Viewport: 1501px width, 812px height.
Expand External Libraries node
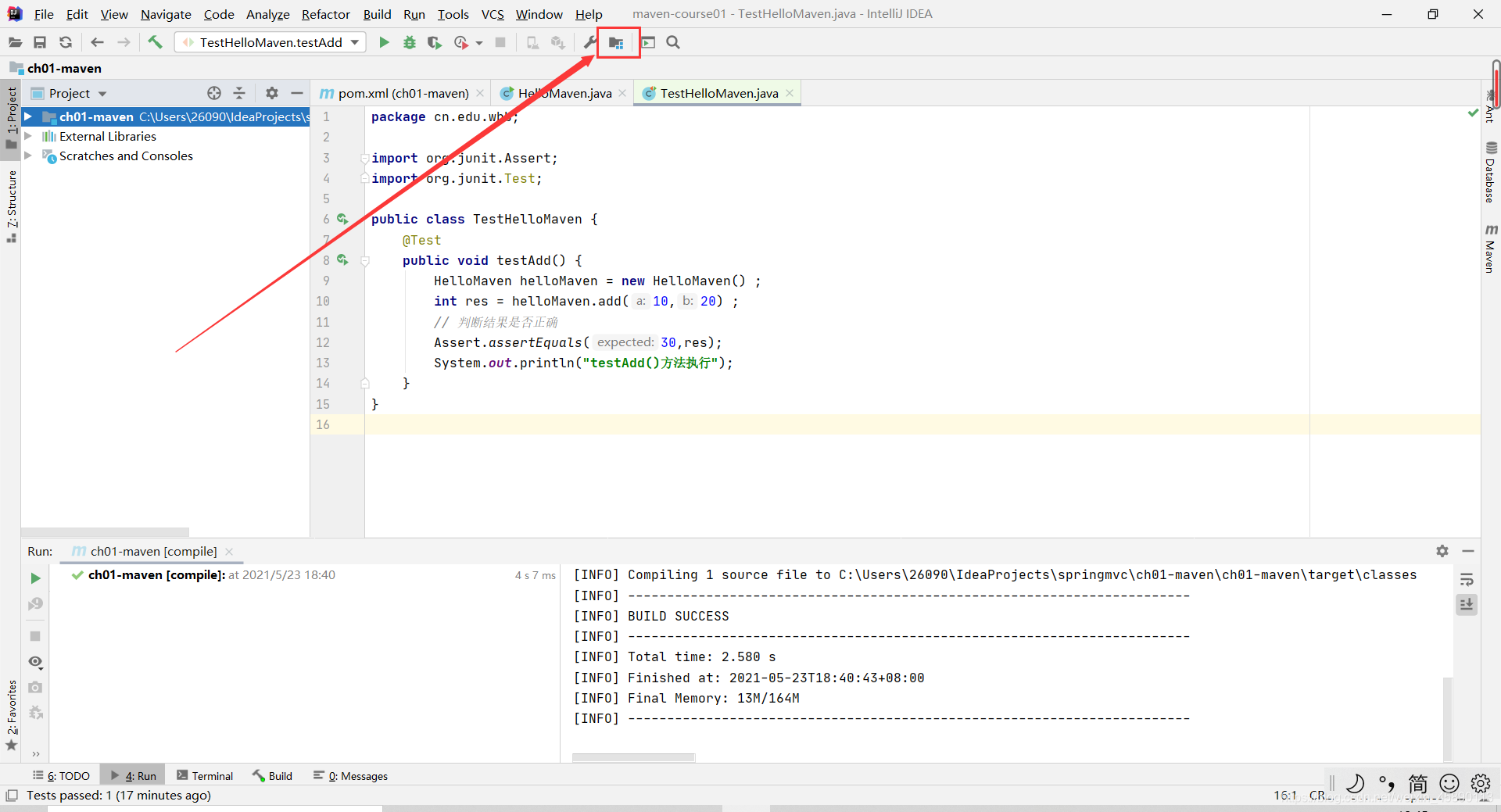tap(28, 136)
